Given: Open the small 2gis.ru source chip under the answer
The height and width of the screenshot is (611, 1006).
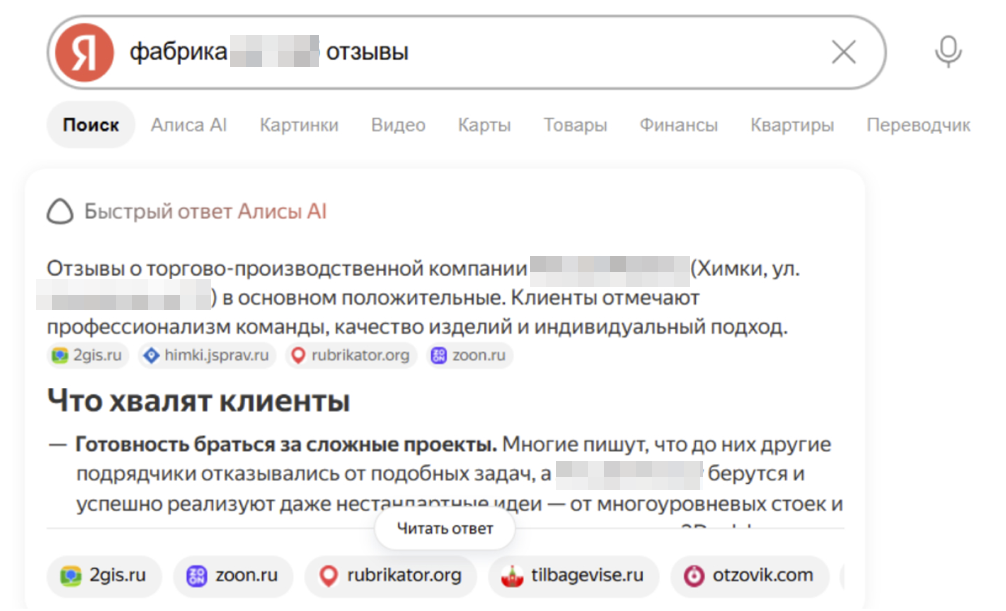Looking at the screenshot, I should pos(88,356).
